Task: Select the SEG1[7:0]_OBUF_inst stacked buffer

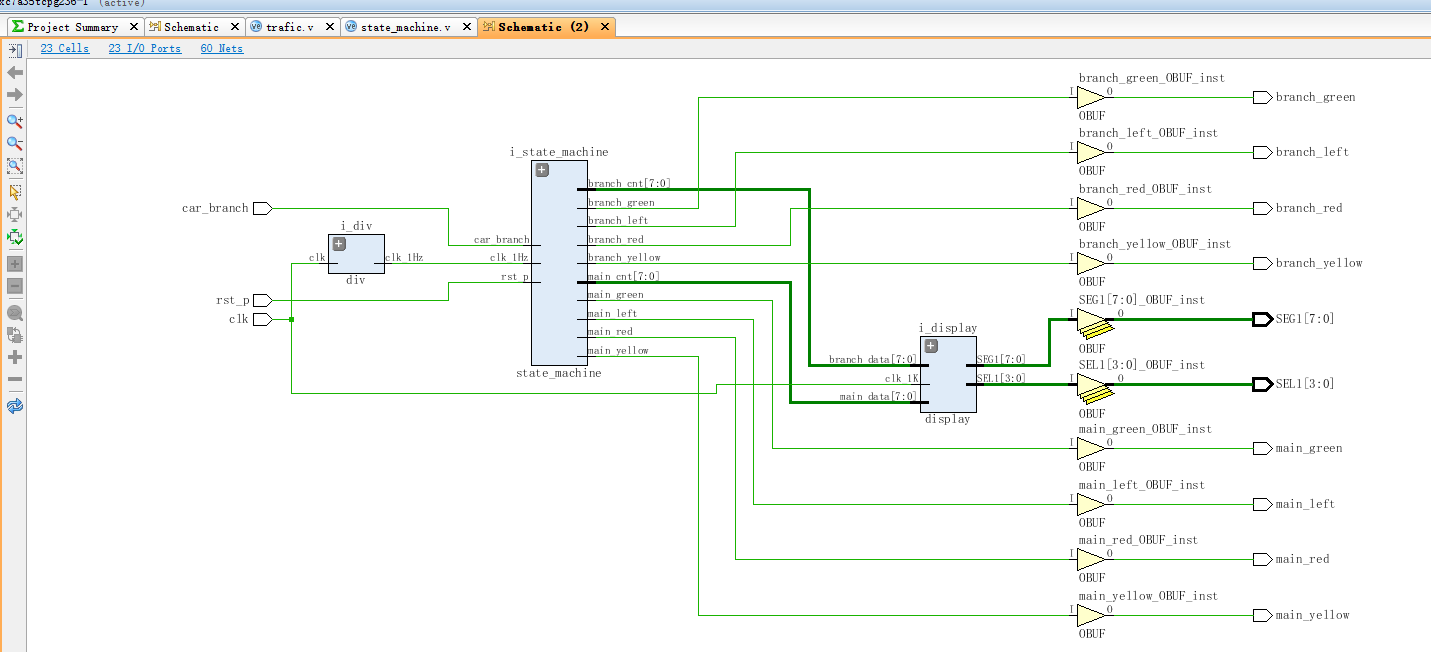Action: point(1093,323)
